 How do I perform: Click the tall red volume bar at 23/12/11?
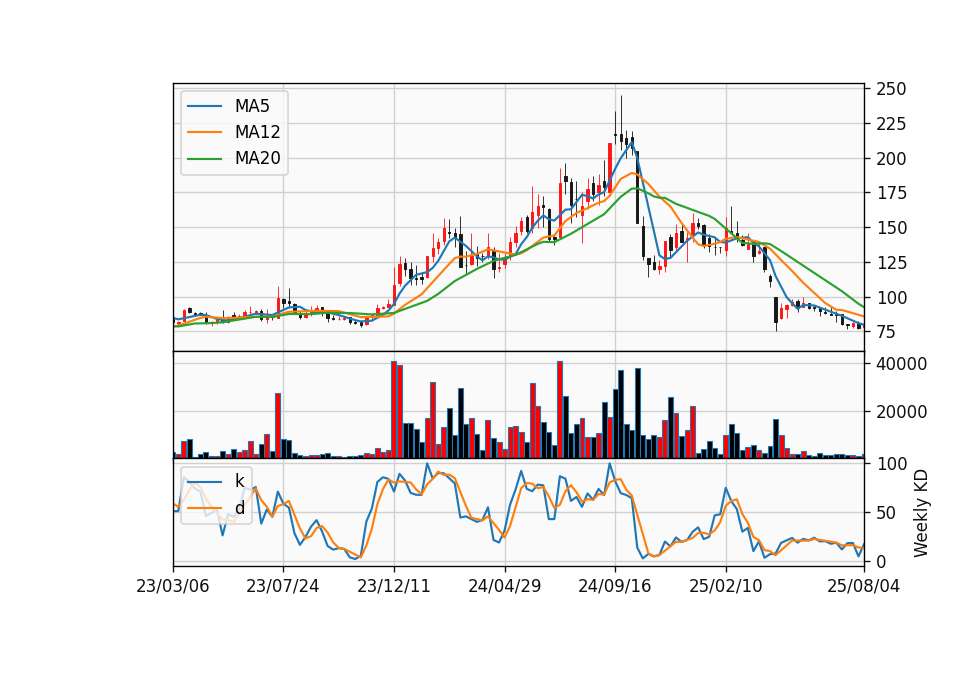(x=394, y=410)
